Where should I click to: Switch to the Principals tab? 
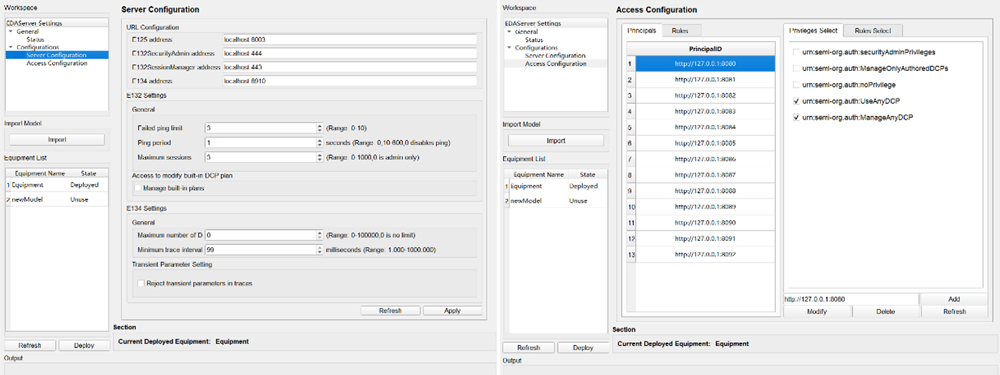click(642, 31)
